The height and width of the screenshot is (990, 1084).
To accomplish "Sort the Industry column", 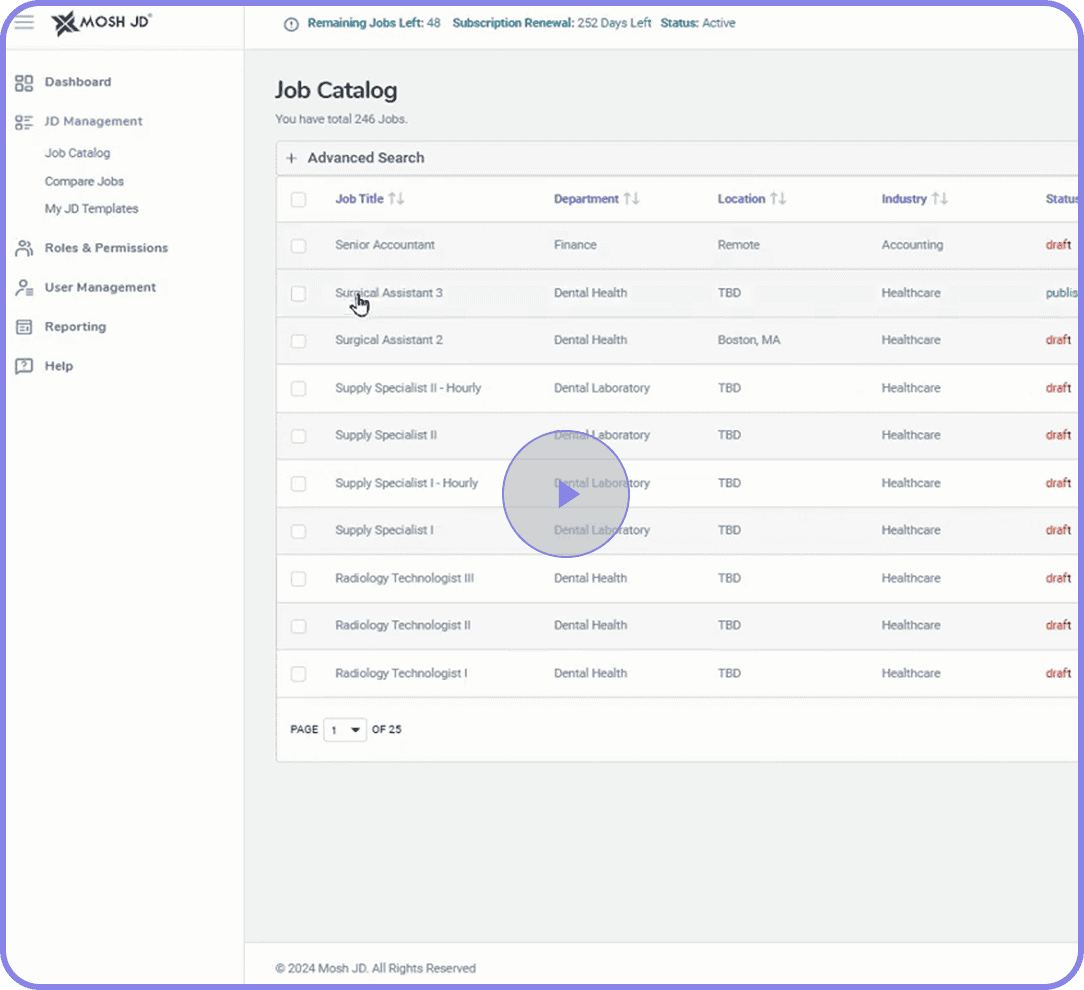I will coord(939,199).
